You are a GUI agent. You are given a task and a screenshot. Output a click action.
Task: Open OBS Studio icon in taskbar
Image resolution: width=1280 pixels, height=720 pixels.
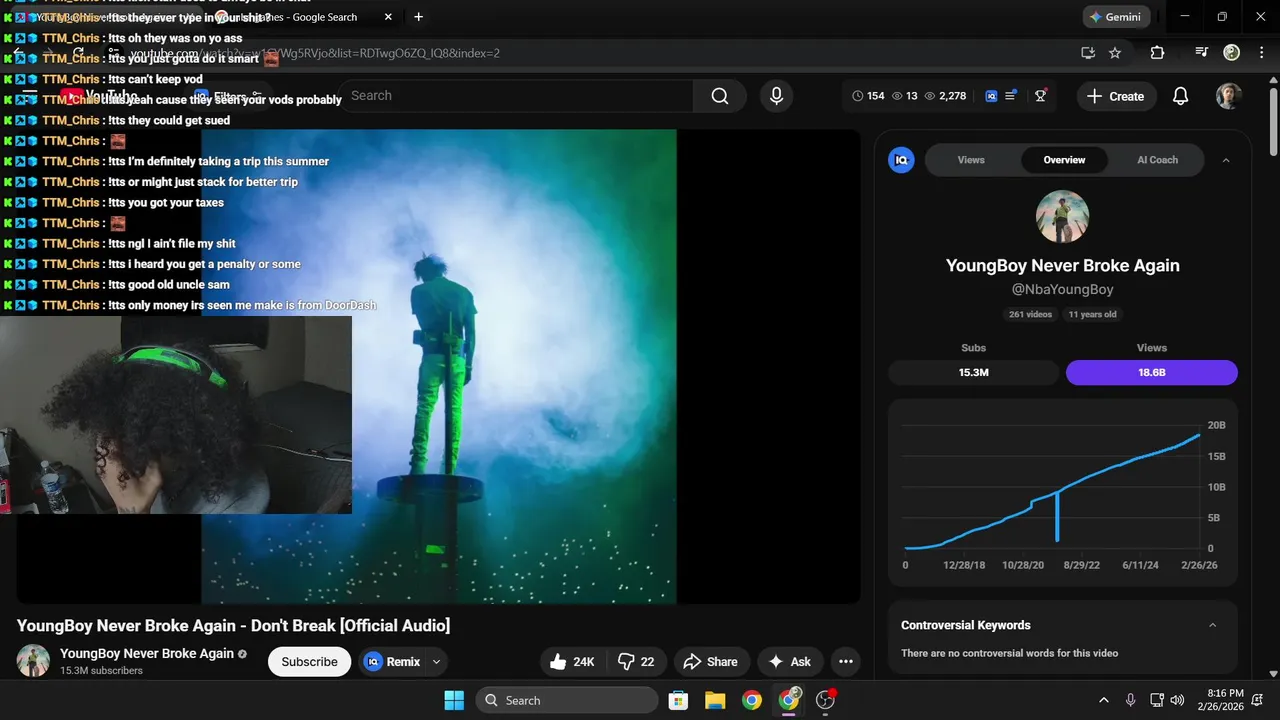(x=826, y=700)
